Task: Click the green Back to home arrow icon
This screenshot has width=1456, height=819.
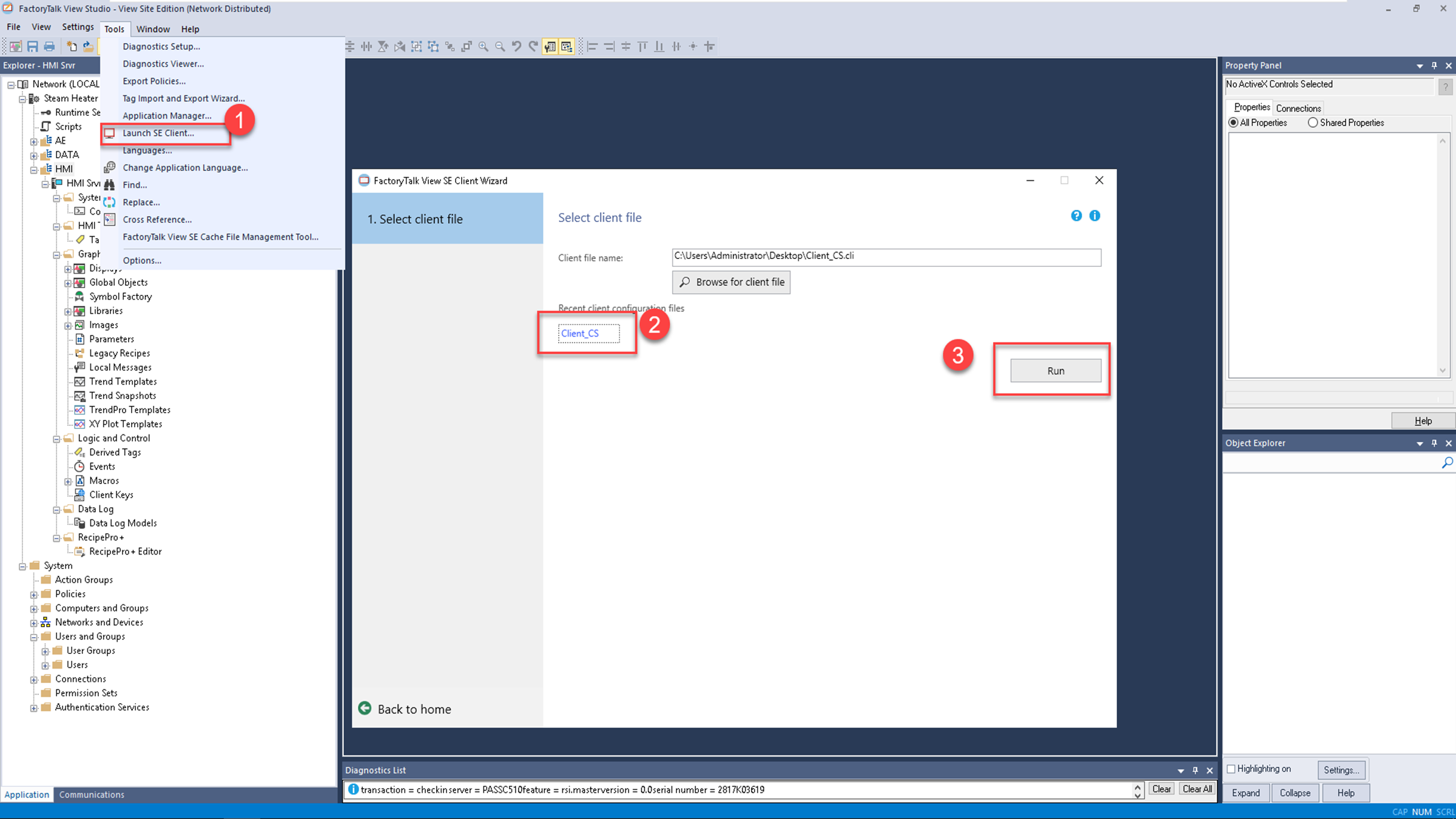Action: coord(365,708)
